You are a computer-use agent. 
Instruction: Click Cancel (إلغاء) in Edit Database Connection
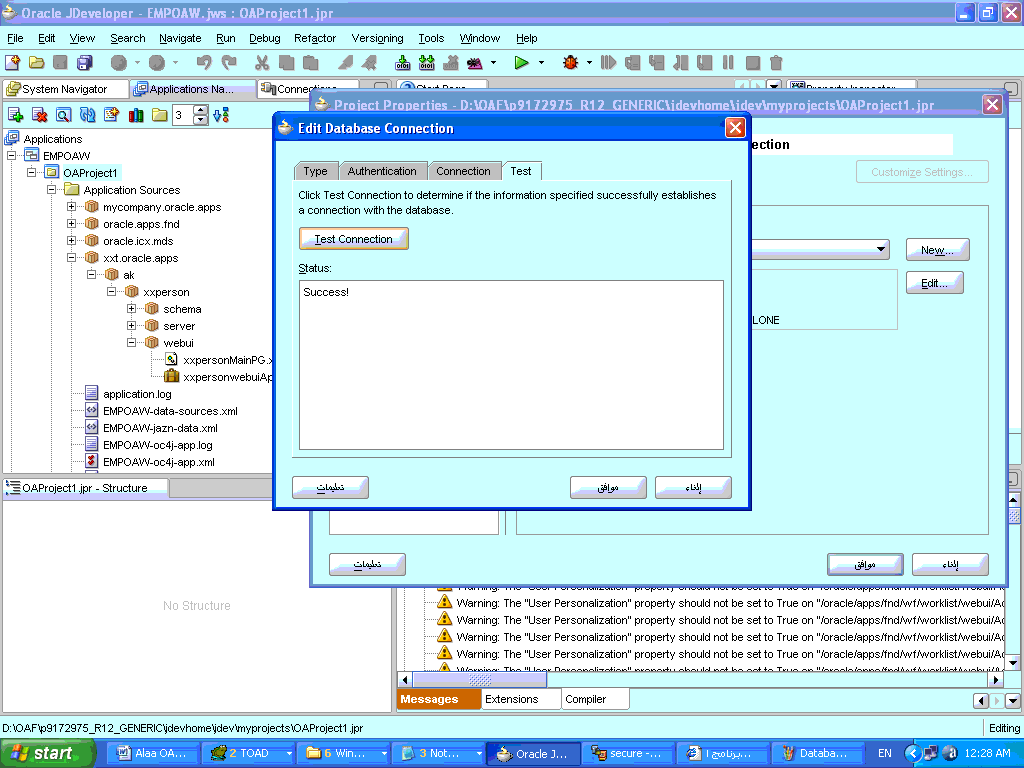[x=693, y=487]
